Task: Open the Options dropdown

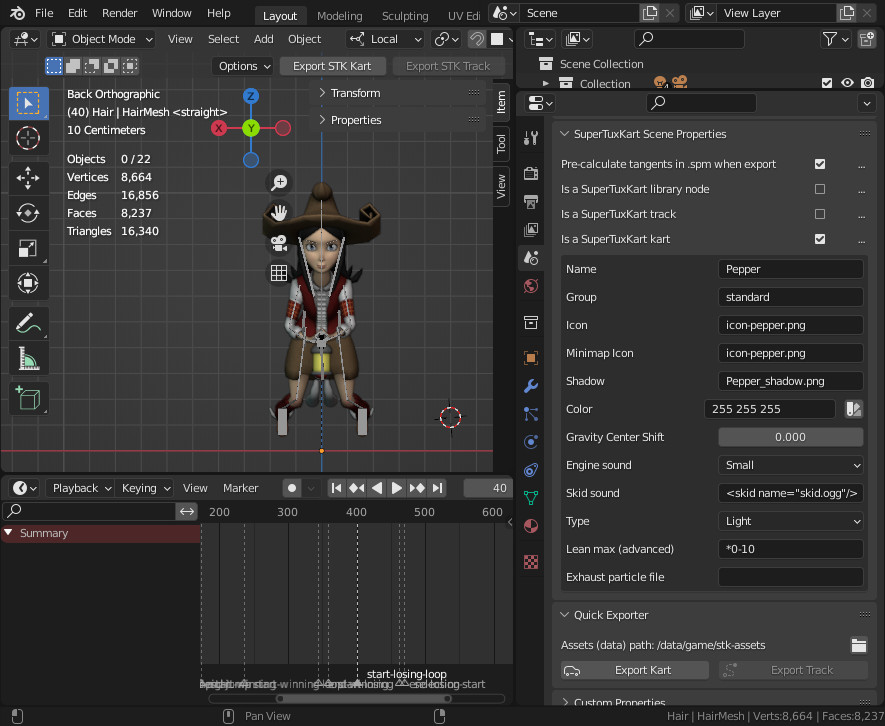Action: (x=244, y=66)
